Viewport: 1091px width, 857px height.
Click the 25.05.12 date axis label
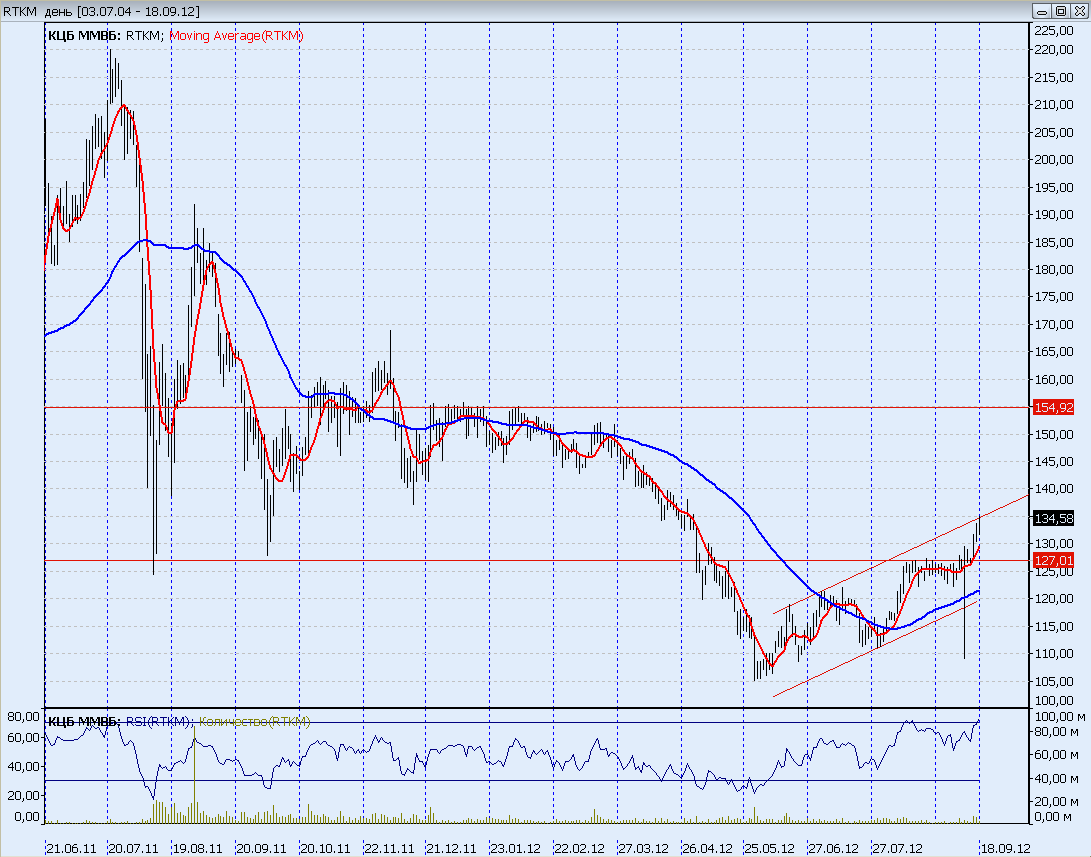point(770,849)
